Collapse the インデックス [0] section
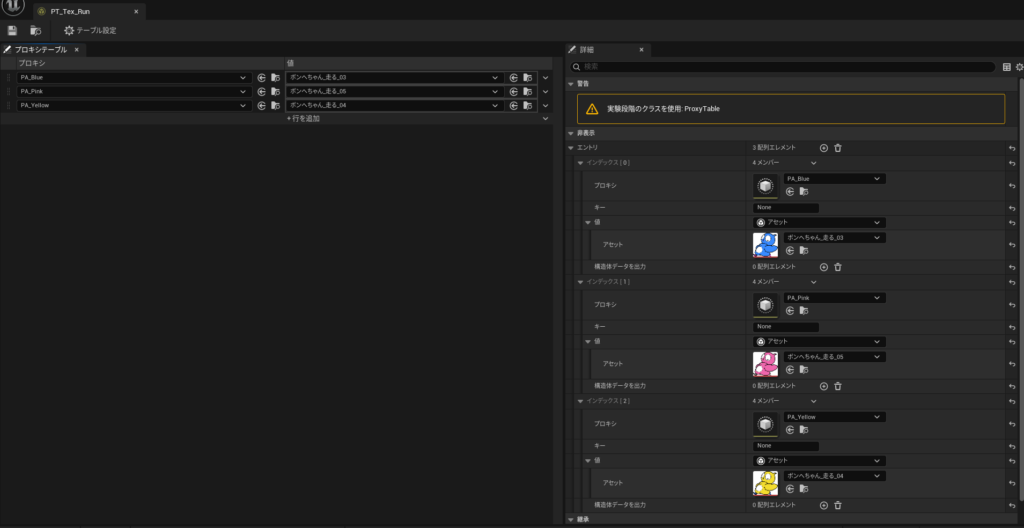Screen dimensions: 1024x528 (x=581, y=162)
